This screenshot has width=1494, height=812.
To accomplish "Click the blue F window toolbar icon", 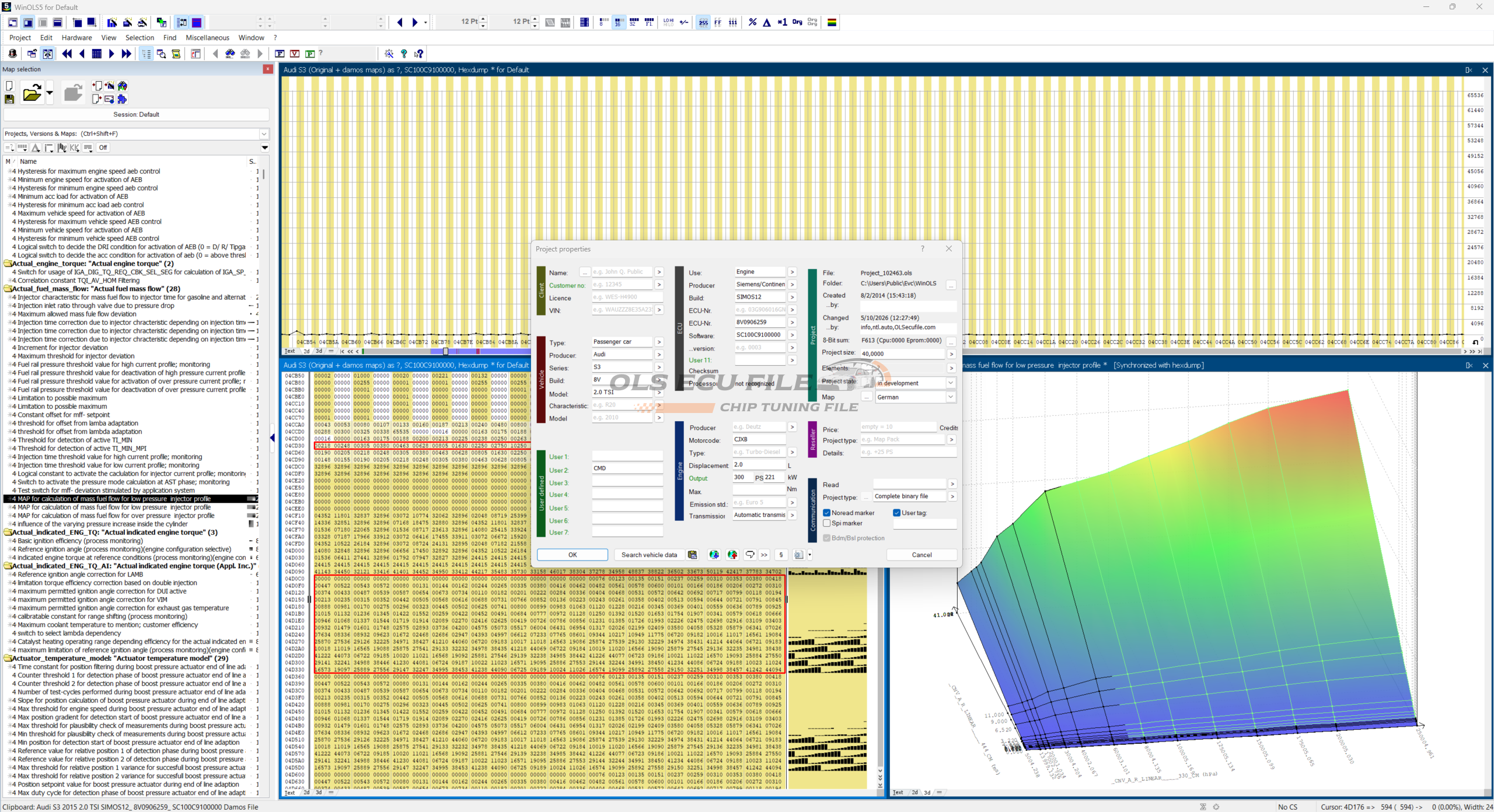I will (x=280, y=54).
